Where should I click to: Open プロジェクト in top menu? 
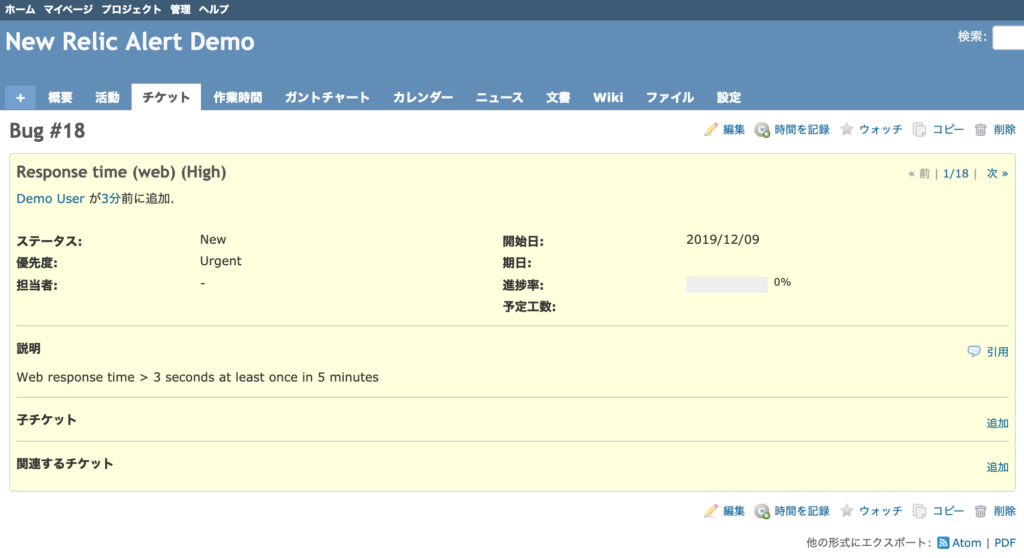click(131, 9)
